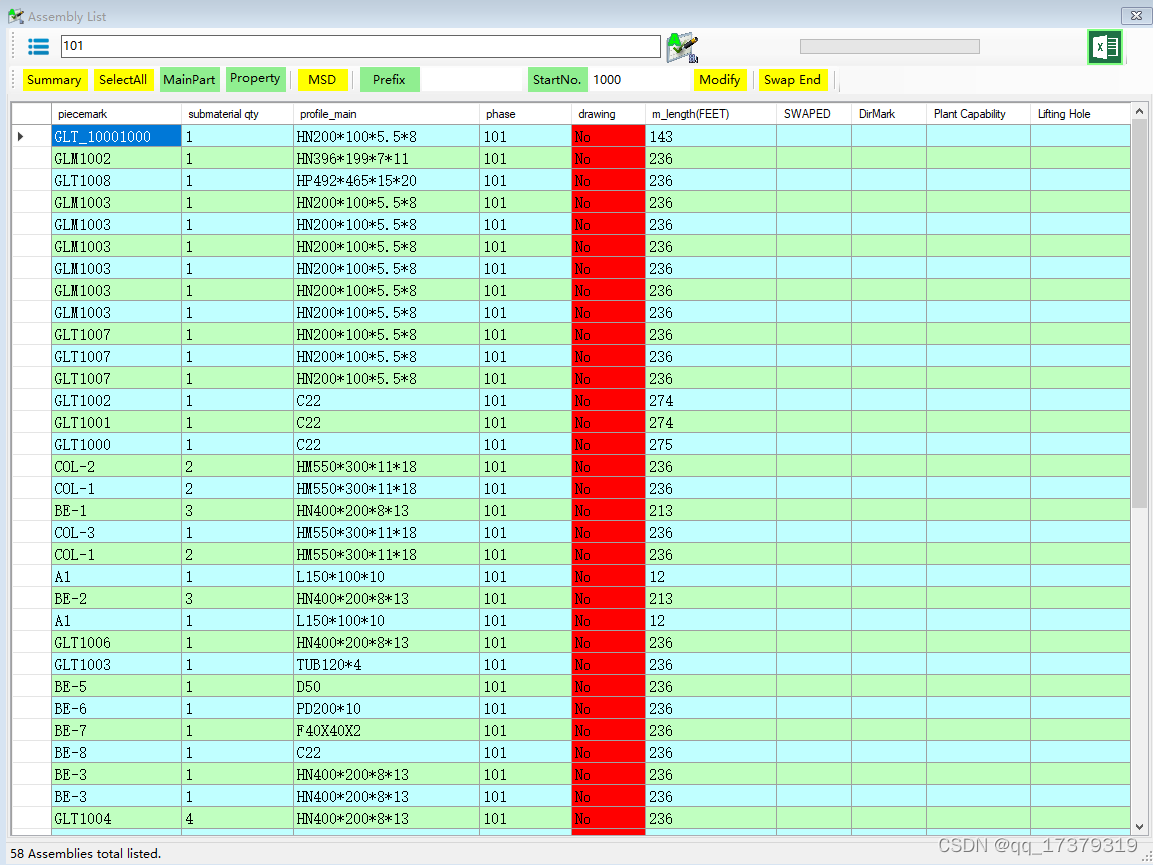Image resolution: width=1153 pixels, height=865 pixels.
Task: Open the Property button
Action: [255, 78]
